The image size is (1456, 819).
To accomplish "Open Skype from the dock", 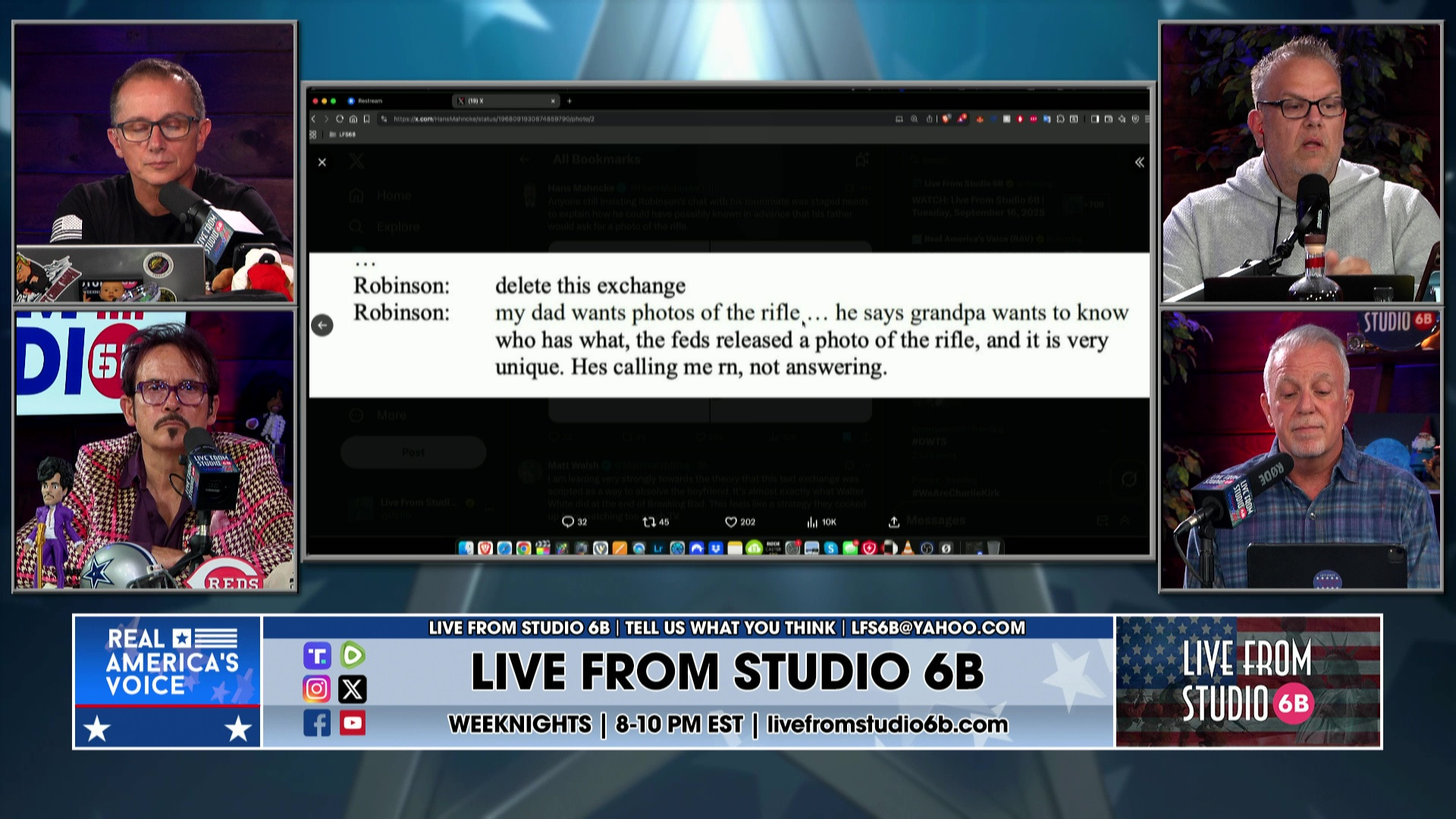I will click(830, 548).
